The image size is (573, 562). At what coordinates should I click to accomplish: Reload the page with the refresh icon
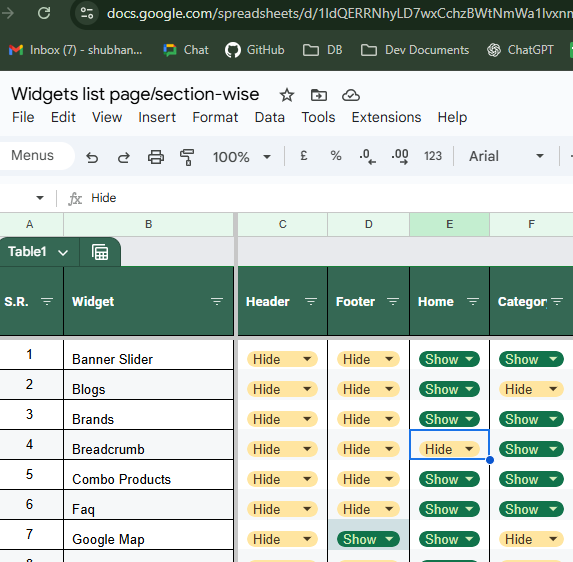(44, 14)
